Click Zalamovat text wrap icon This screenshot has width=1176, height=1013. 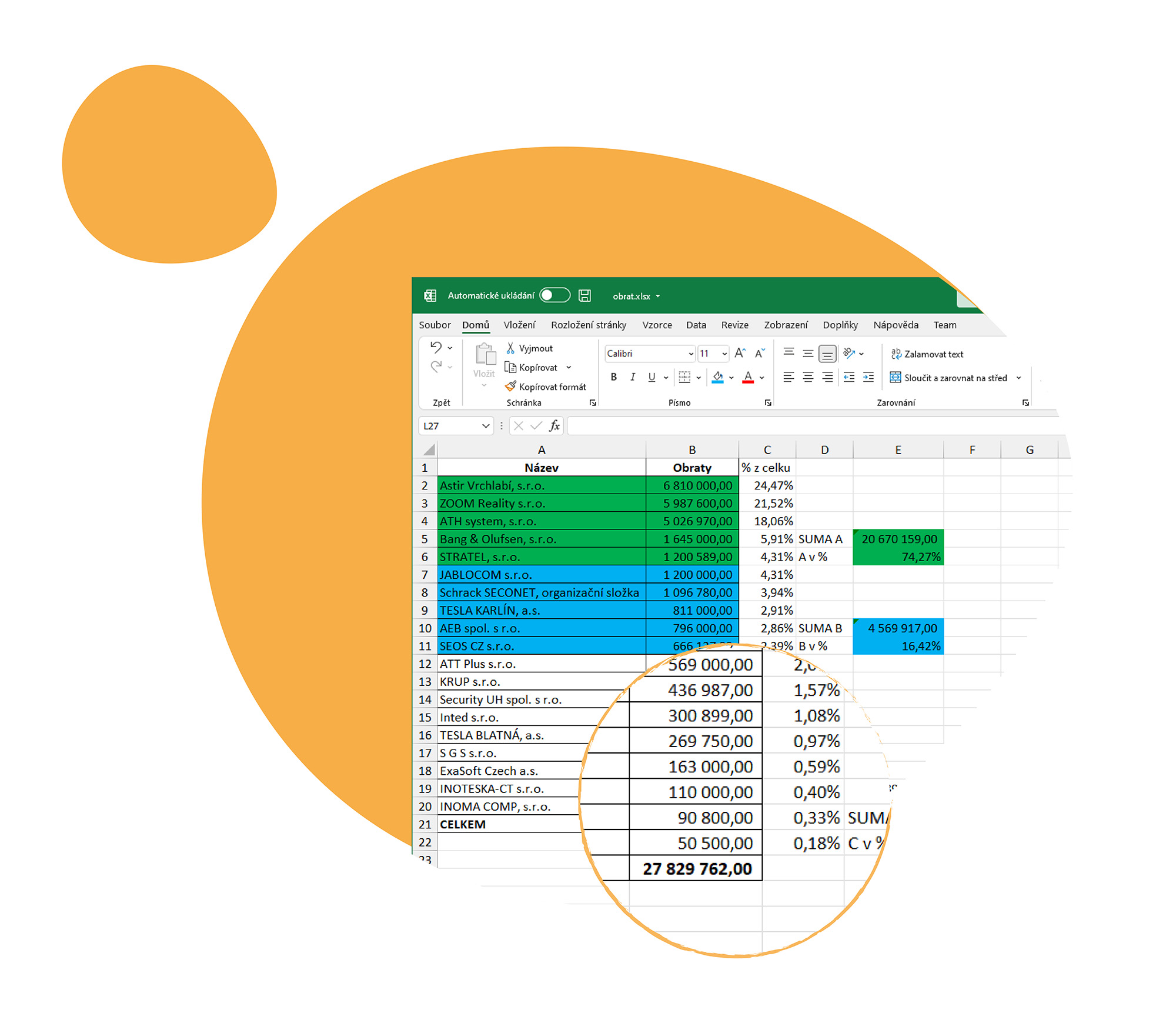coord(896,354)
